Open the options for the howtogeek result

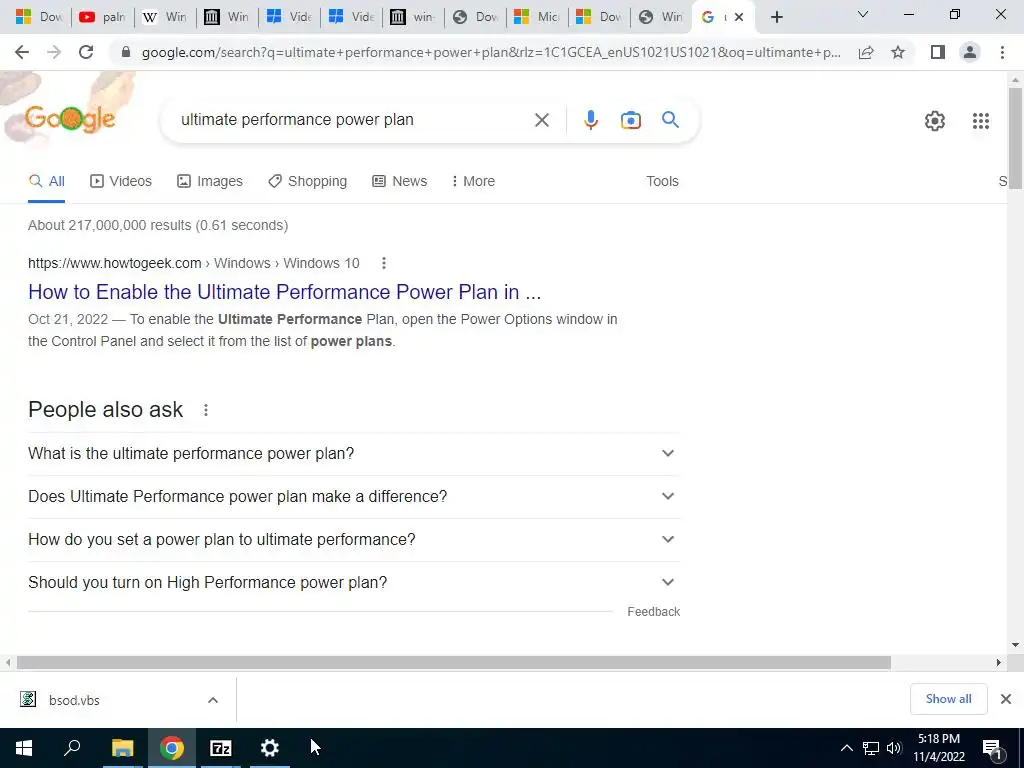[384, 263]
